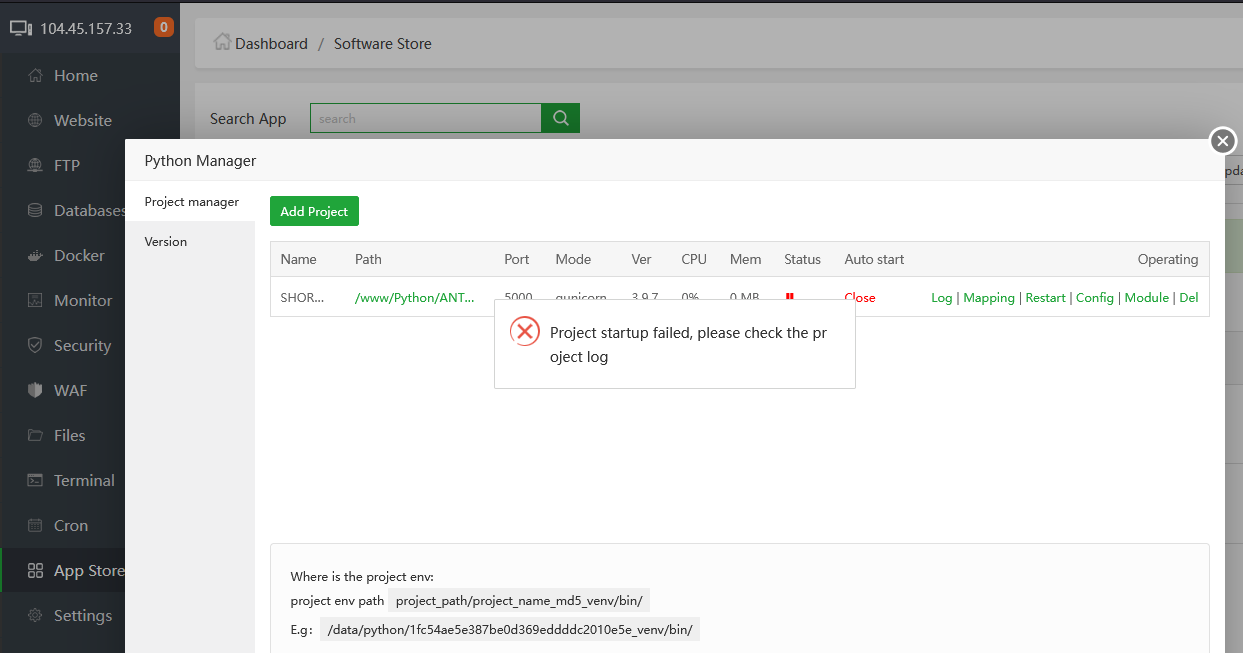Close the Python Manager dialog
The image size is (1243, 653).
point(1223,141)
